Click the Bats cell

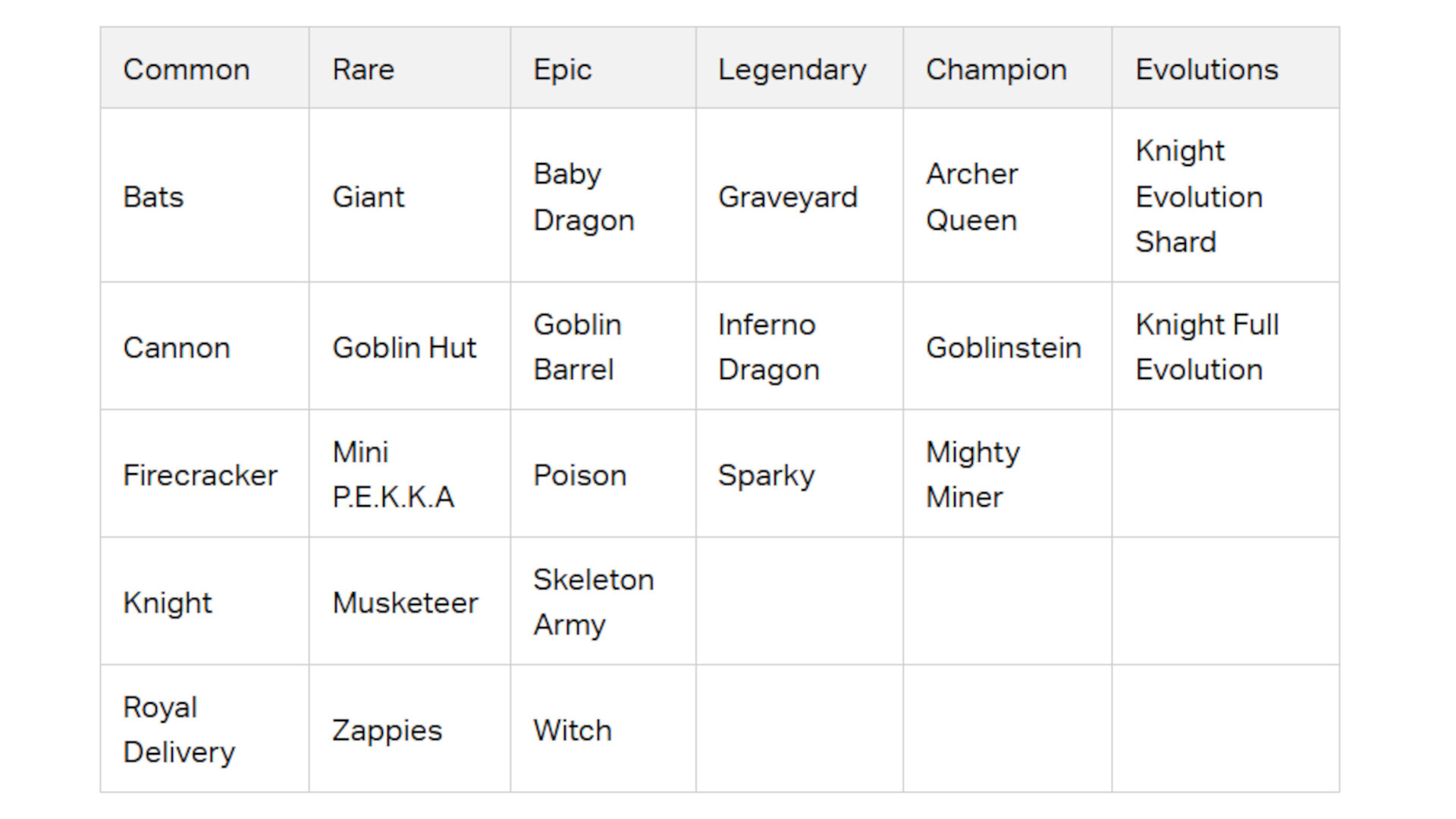[154, 197]
